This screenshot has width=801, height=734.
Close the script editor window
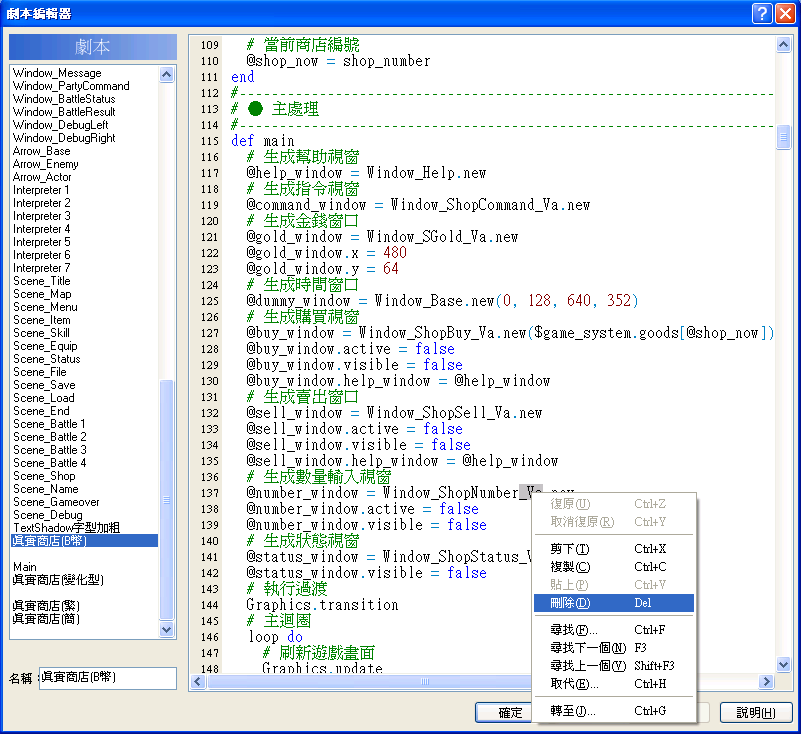(785, 13)
